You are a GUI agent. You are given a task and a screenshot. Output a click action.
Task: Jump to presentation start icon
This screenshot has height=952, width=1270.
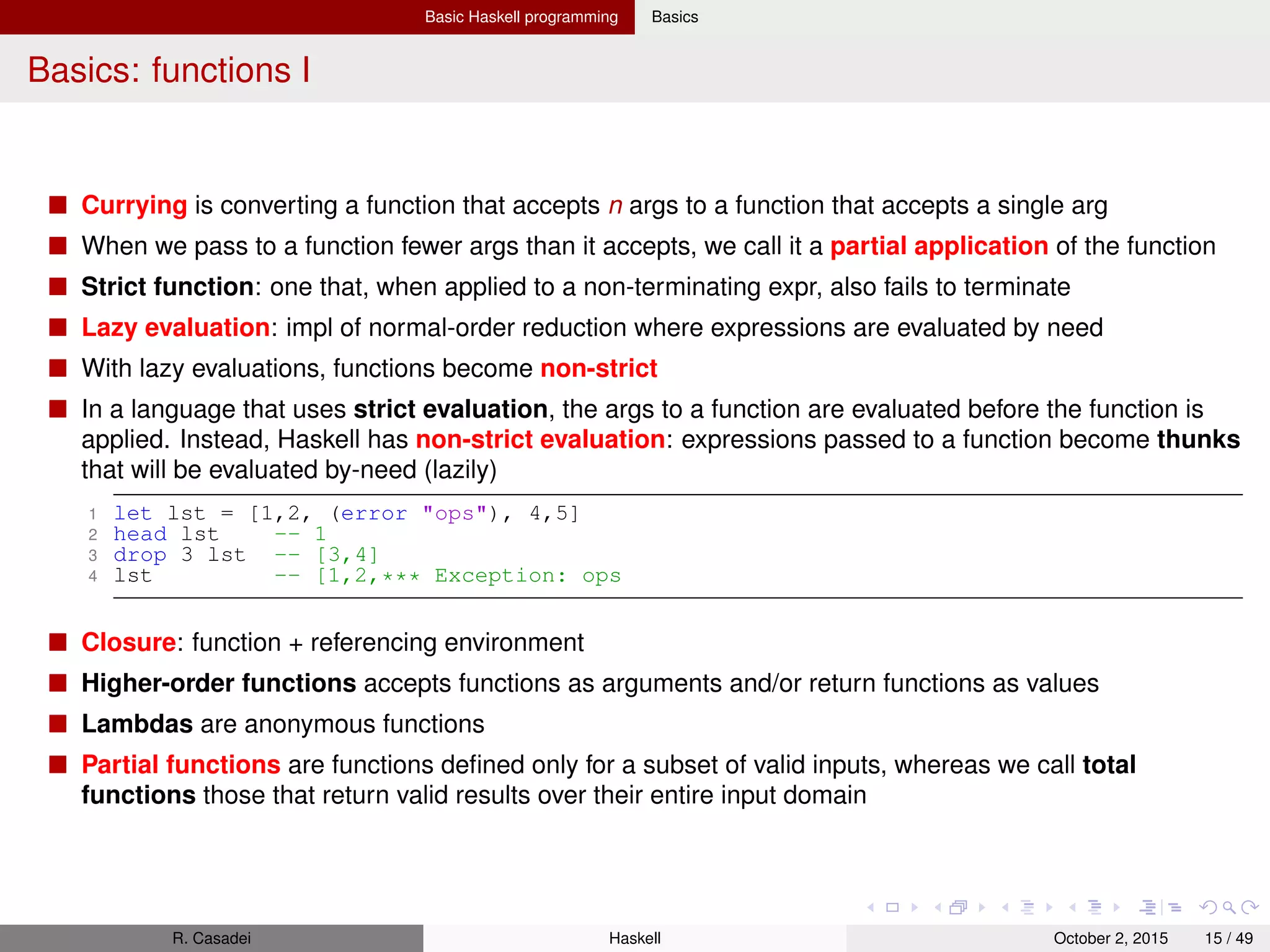1148,907
